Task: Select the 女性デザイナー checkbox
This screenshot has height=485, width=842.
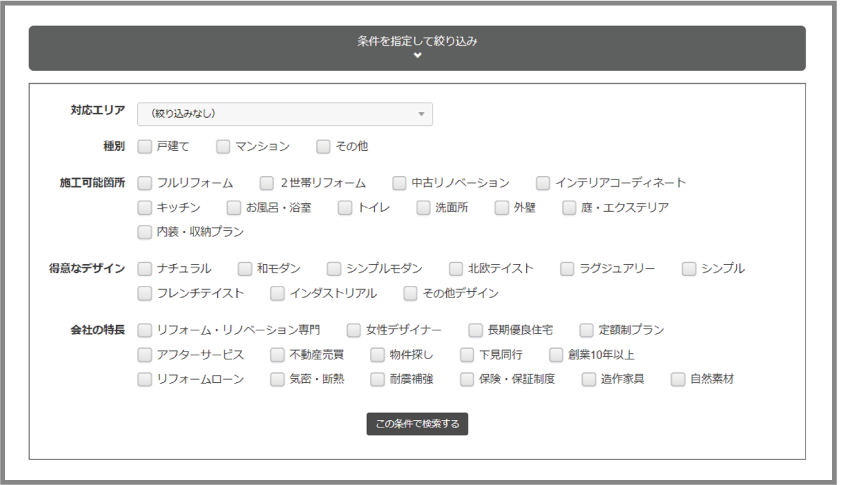Action: pyautogui.click(x=354, y=330)
